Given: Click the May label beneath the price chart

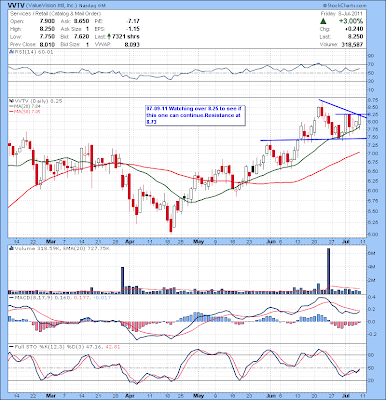Looking at the screenshot, I should 198,241.
